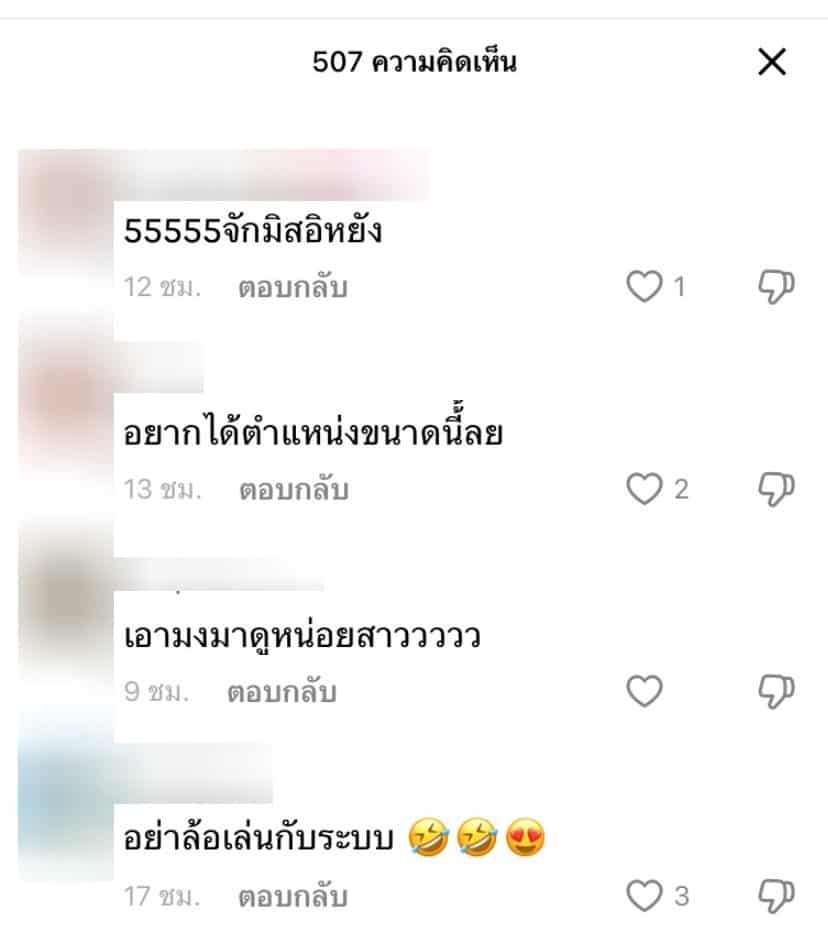Reply to the comment posted 13 ชม. ago
The image size is (828, 936).
coord(294,489)
